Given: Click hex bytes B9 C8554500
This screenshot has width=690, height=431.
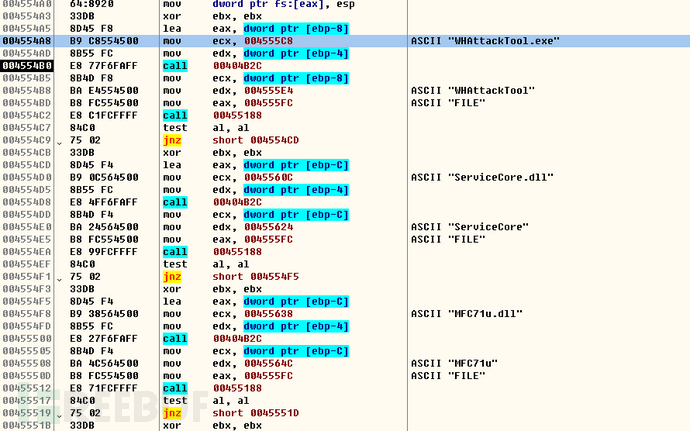Looking at the screenshot, I should pos(104,41).
